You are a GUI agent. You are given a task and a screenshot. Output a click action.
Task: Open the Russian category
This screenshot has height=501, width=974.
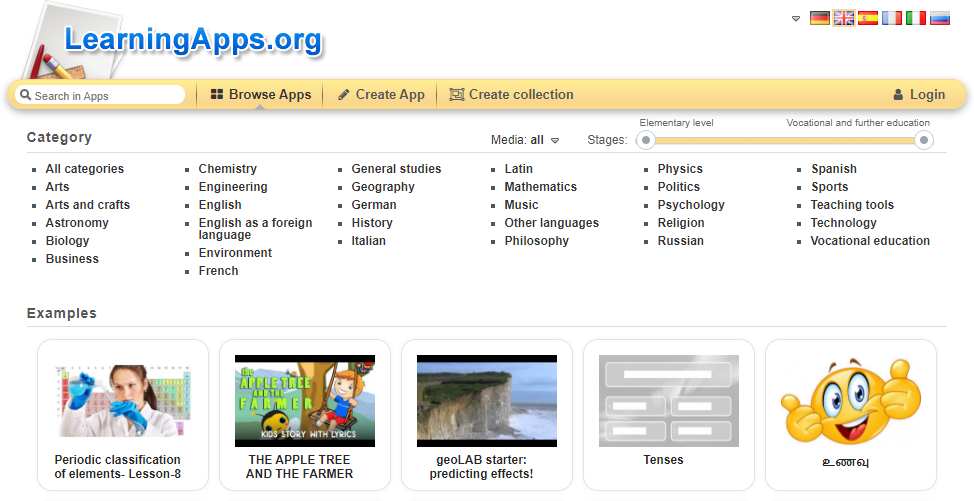pyautogui.click(x=681, y=241)
